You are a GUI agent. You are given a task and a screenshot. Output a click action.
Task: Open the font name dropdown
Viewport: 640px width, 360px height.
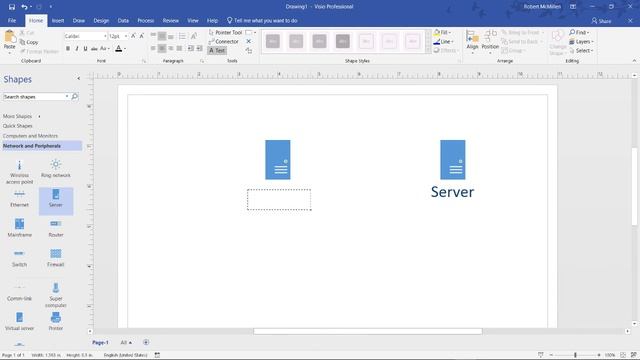105,36
